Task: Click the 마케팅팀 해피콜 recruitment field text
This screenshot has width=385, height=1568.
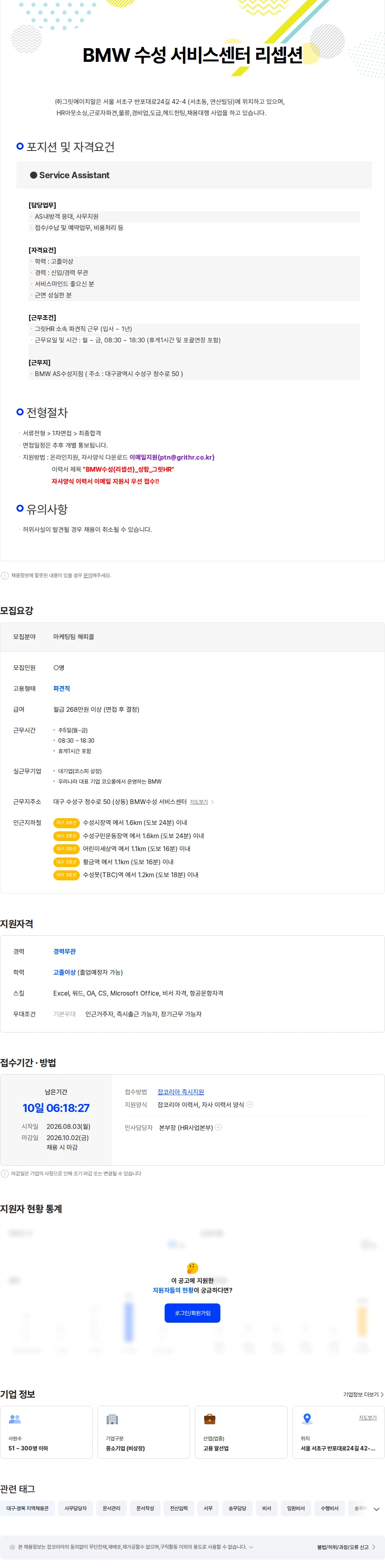Action: click(74, 637)
